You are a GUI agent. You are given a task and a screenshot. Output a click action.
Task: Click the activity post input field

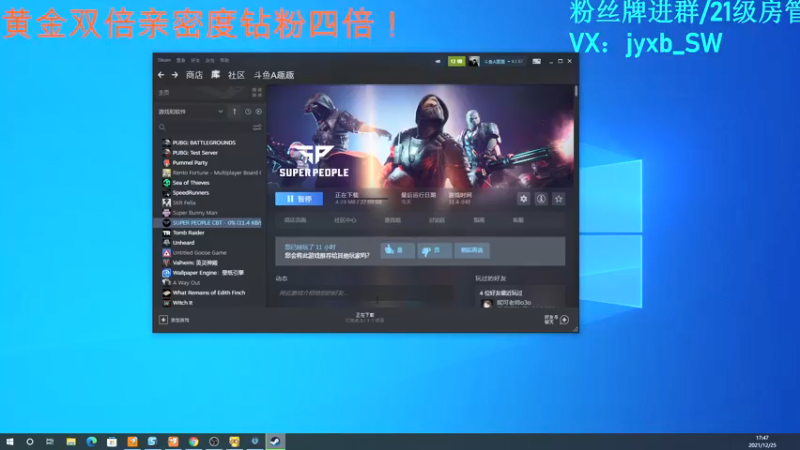tap(364, 293)
